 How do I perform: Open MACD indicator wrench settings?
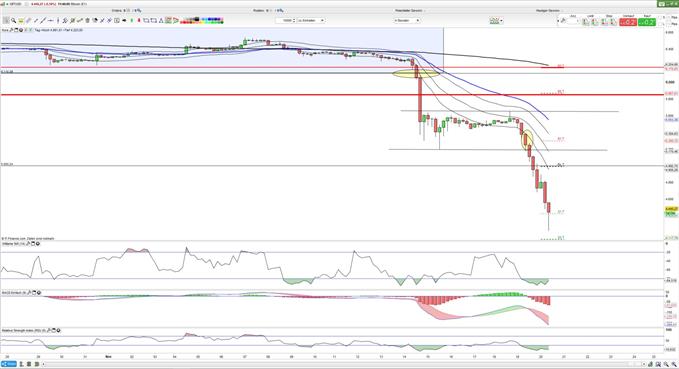pyautogui.click(x=29, y=293)
